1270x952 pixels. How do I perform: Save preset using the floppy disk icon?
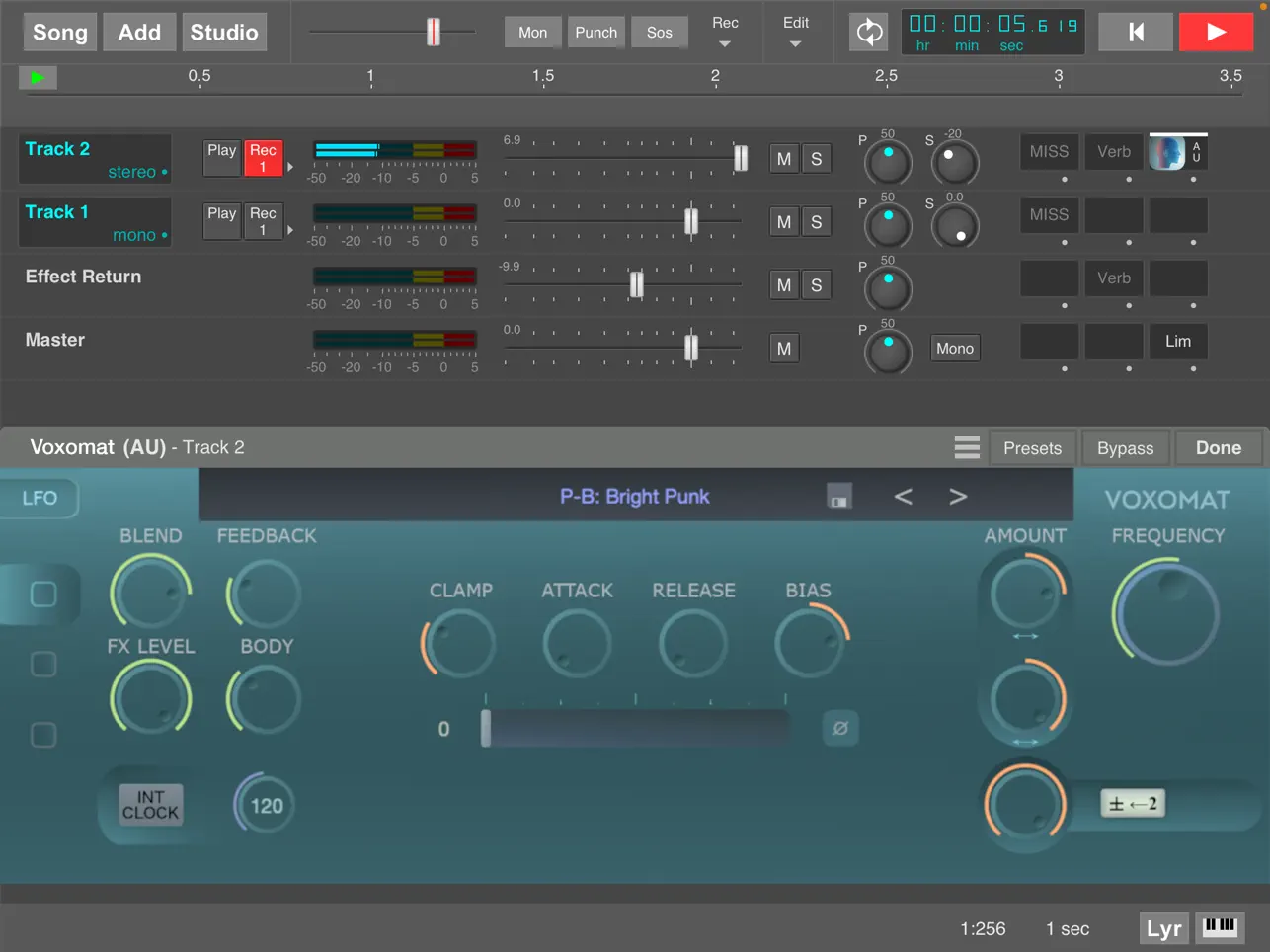[839, 497]
